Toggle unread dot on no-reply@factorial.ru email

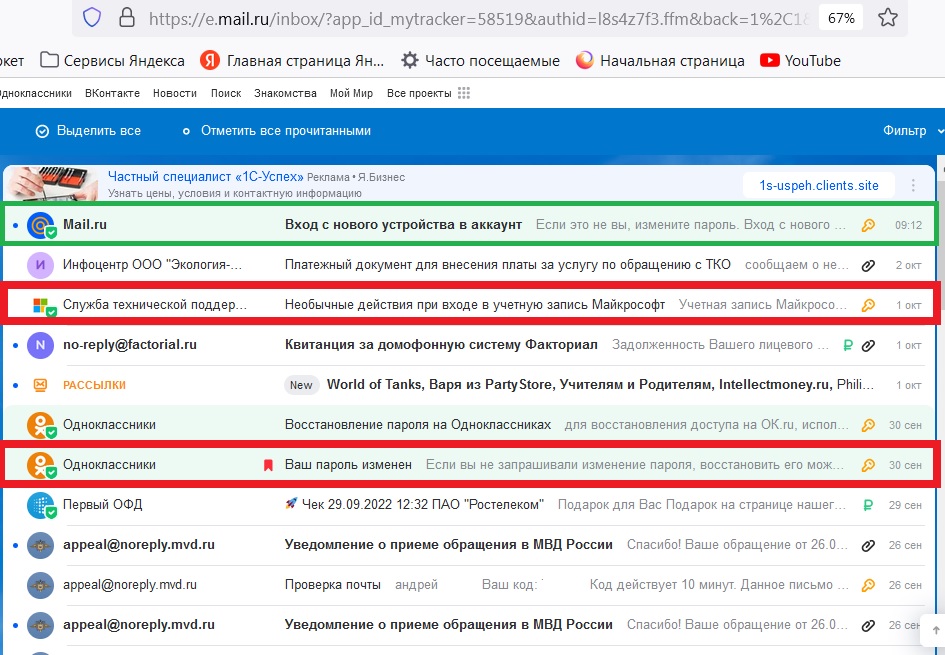pos(16,346)
